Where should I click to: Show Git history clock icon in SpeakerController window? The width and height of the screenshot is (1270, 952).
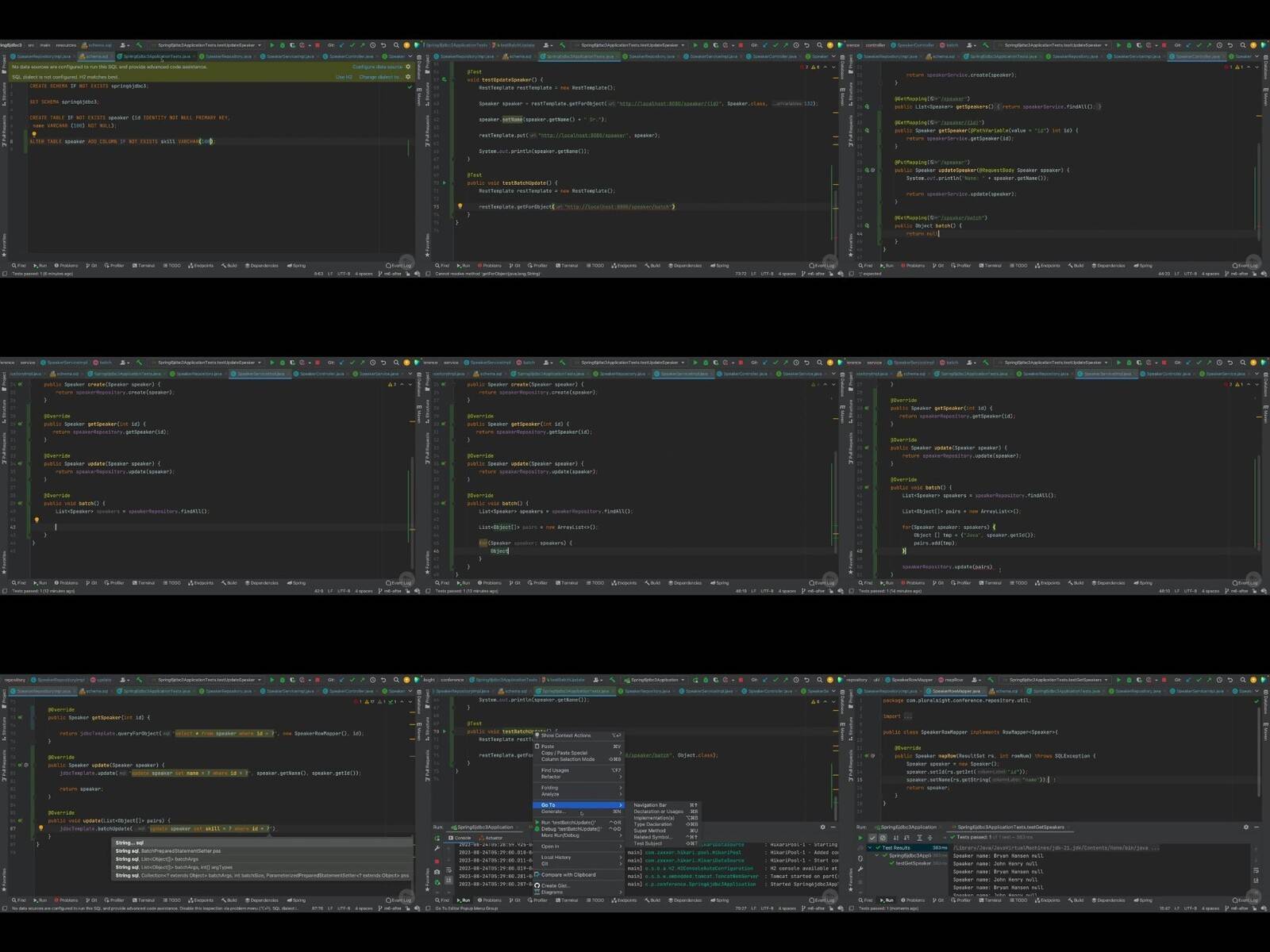tap(1219, 45)
